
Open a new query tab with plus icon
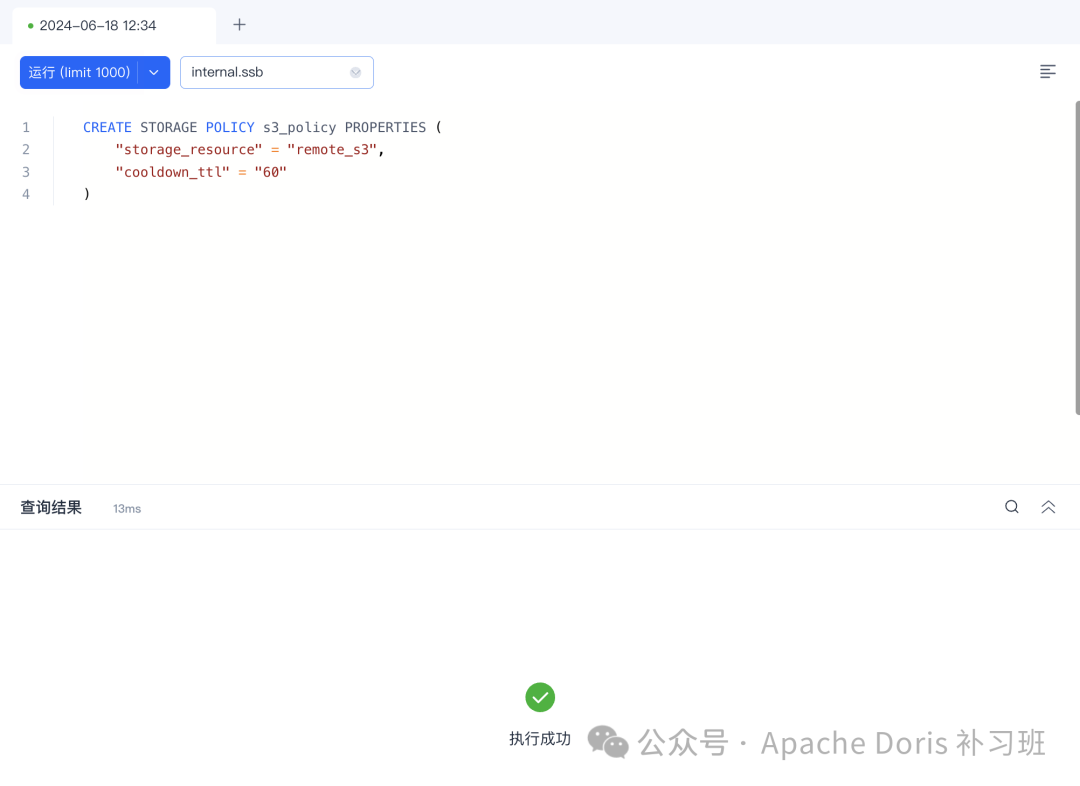pos(239,25)
